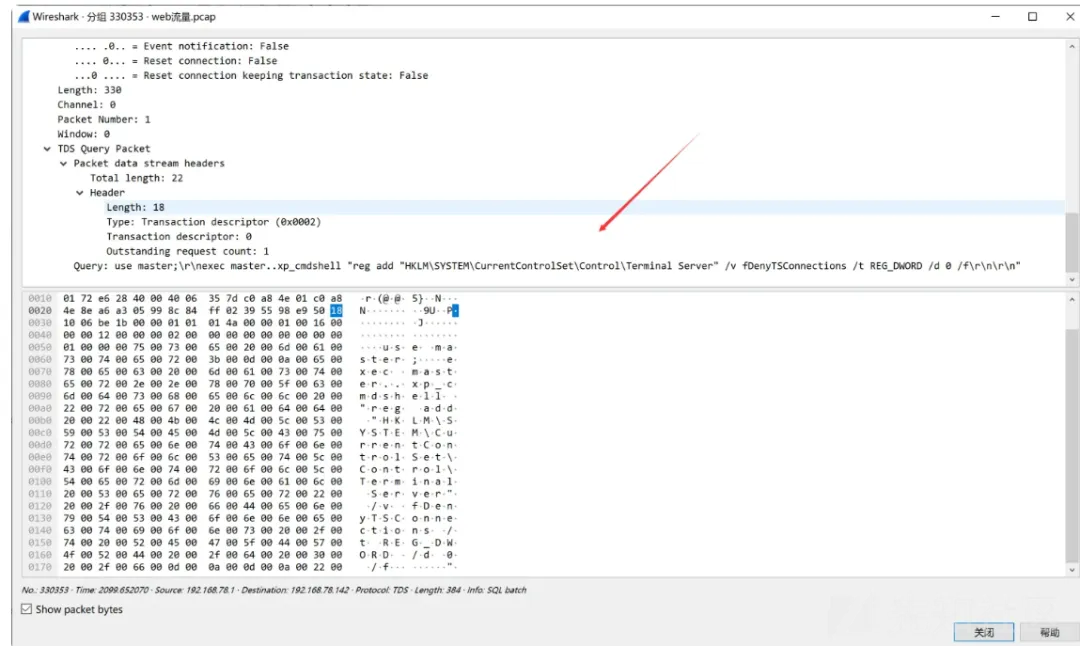Click ASCII text 'Y·S·T·E·' in hex pane
The width and height of the screenshot is (1080, 646).
coord(381,433)
